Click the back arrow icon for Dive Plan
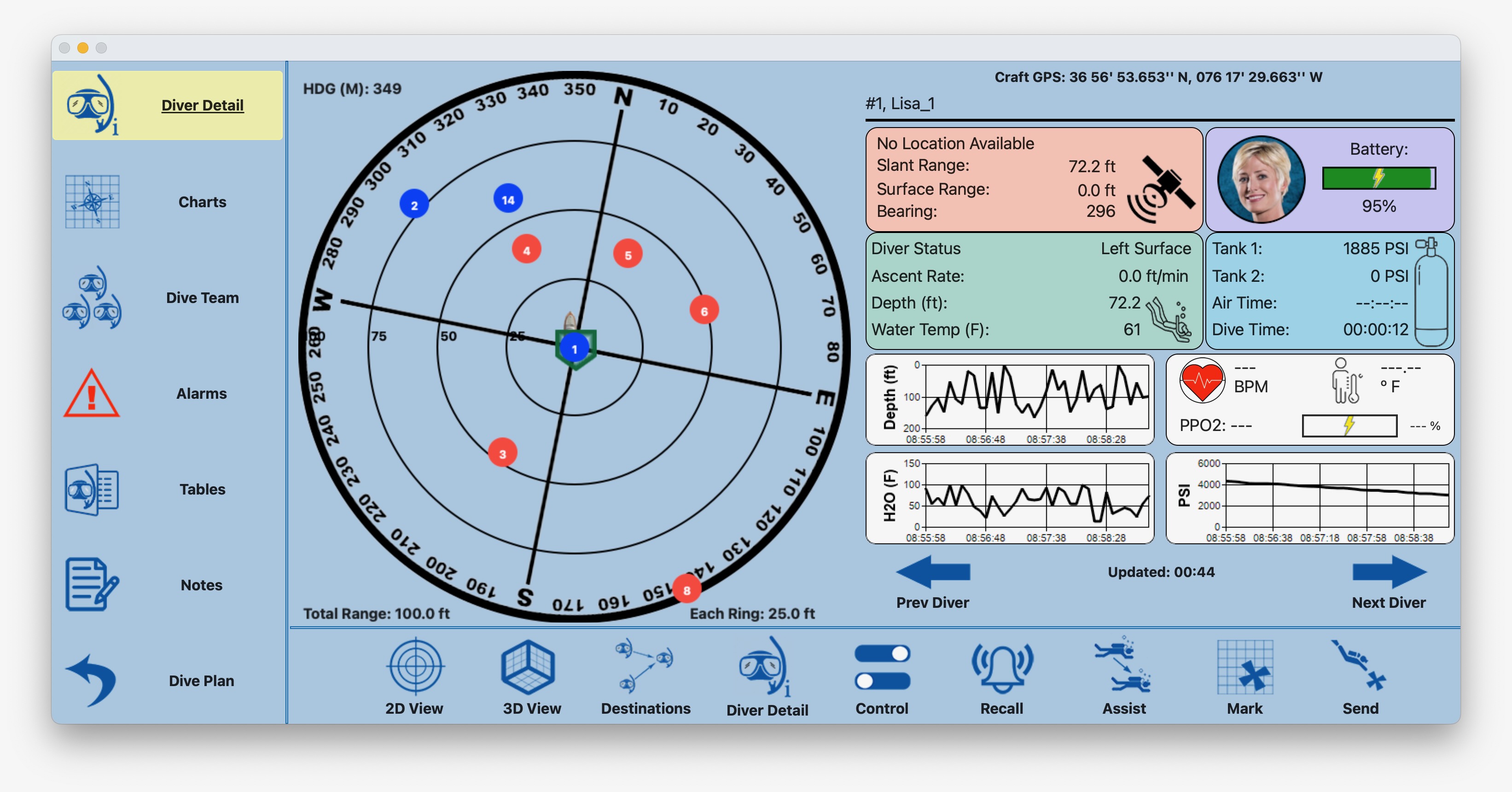1512x792 pixels. (x=91, y=681)
